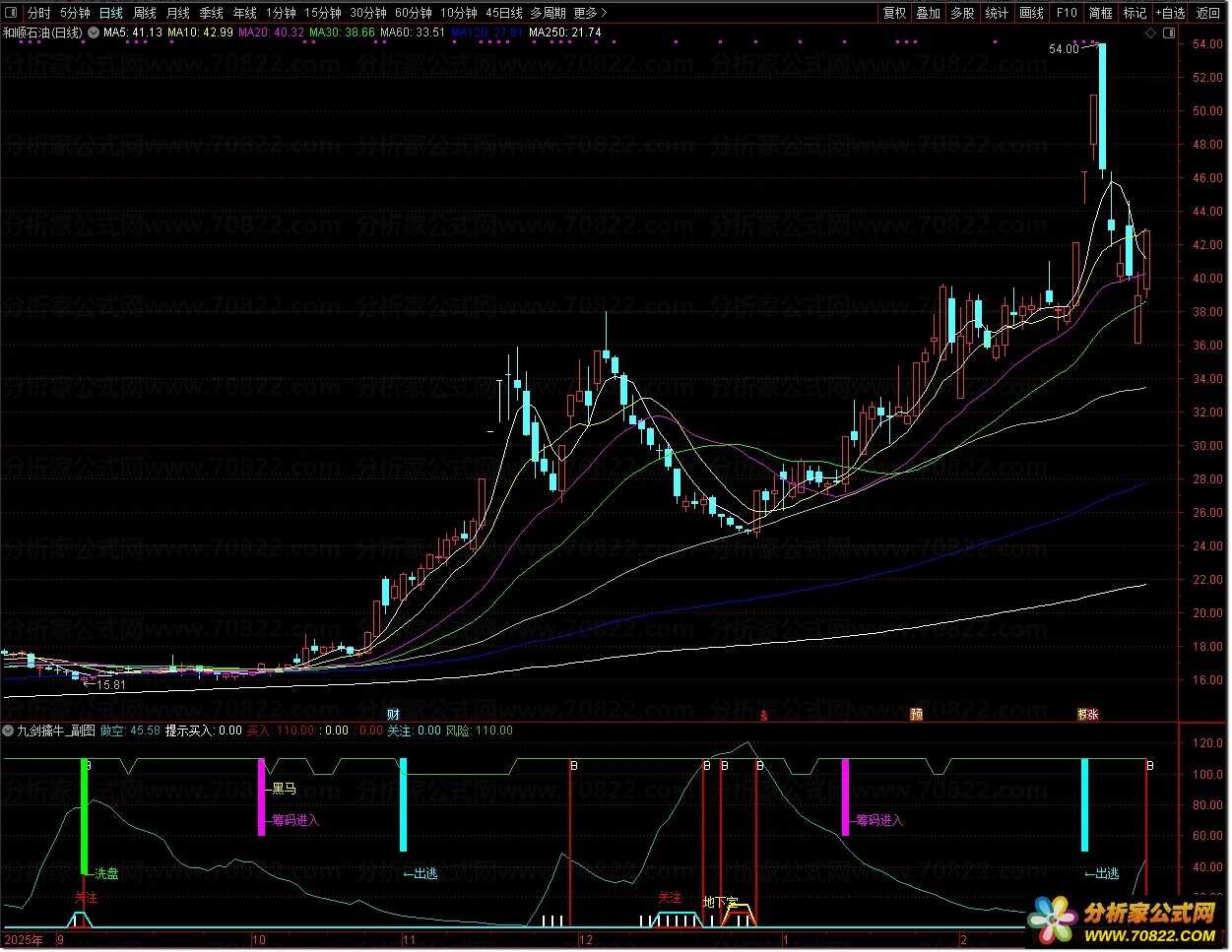Click the magenta 筹码进入 bar near October
The height and width of the screenshot is (952, 1232).
[x=261, y=797]
